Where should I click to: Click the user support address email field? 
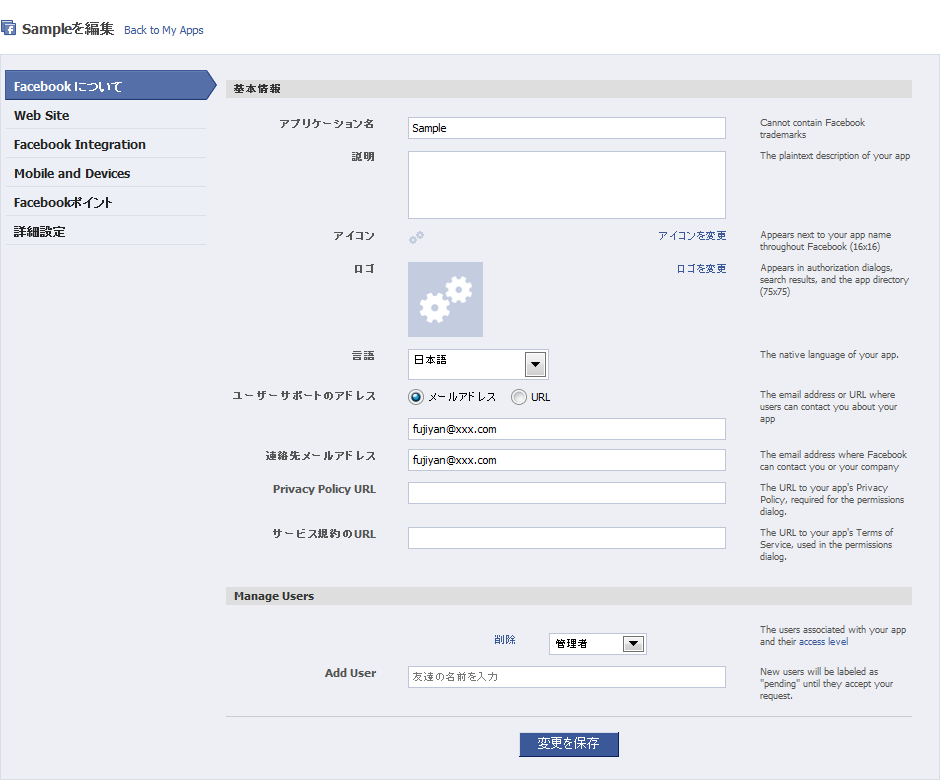(567, 429)
